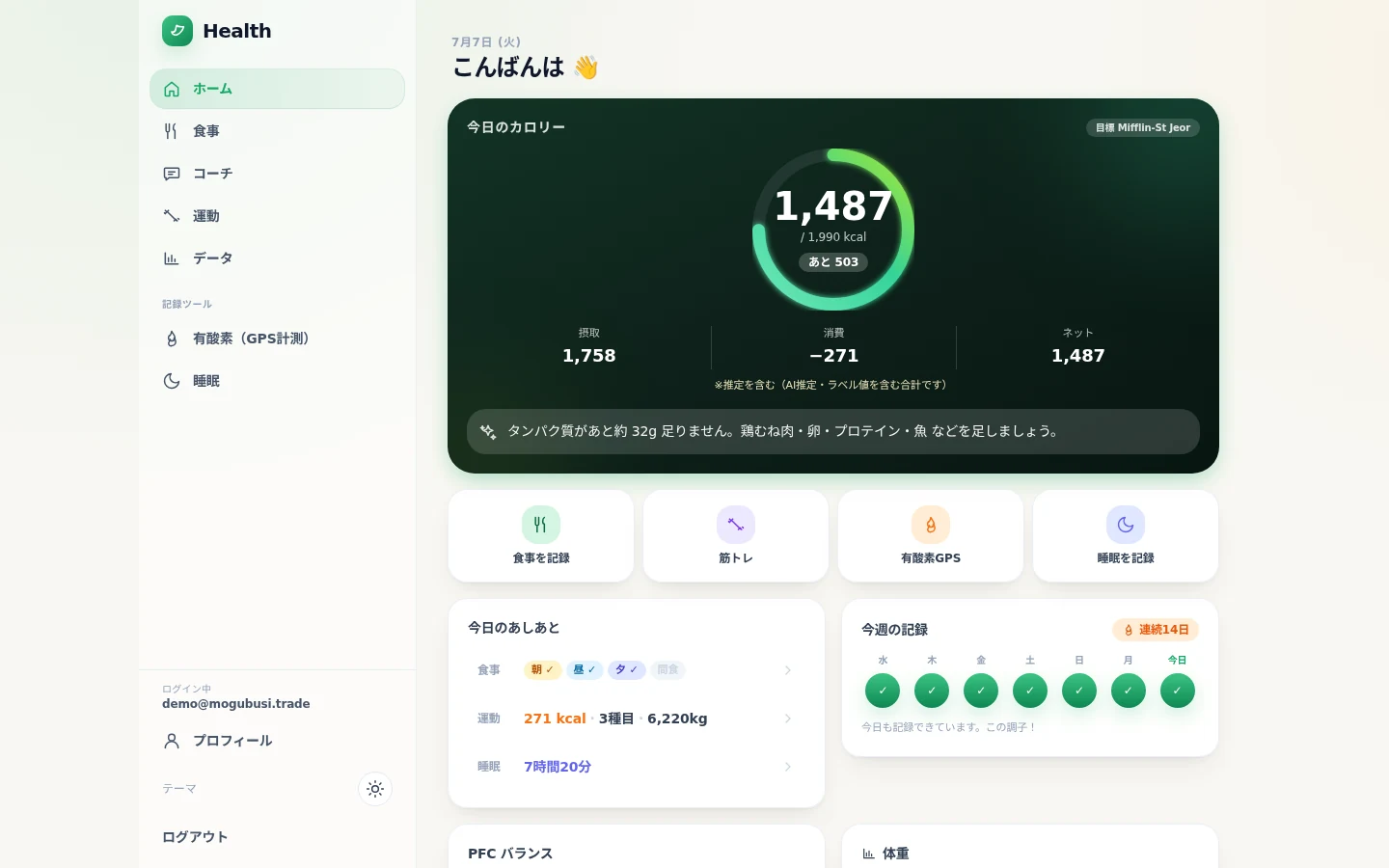Click the 睡眠を記録 quick action card
The image size is (1389, 868).
[1126, 536]
